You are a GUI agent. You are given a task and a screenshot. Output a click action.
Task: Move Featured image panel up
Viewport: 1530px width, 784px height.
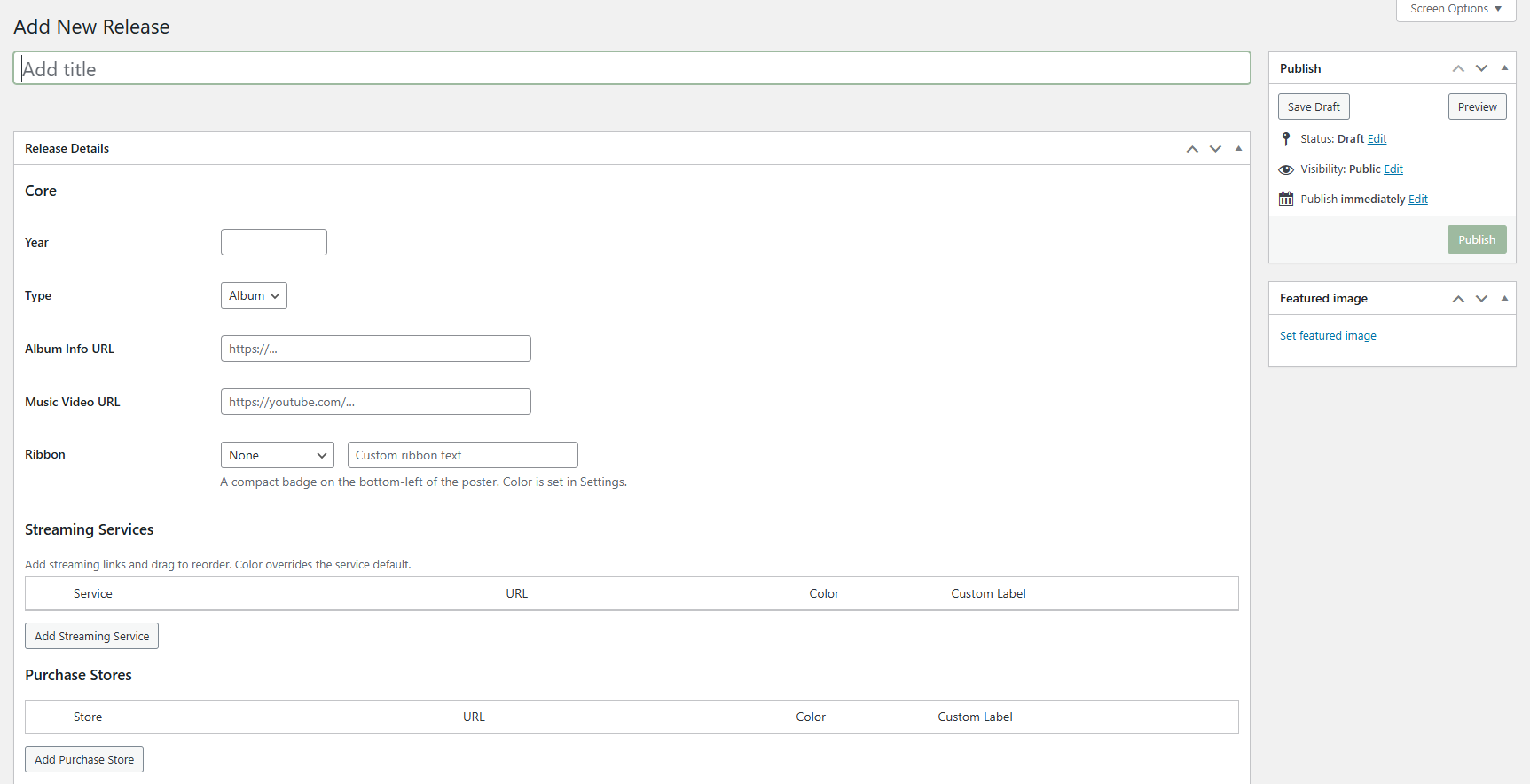(1458, 299)
